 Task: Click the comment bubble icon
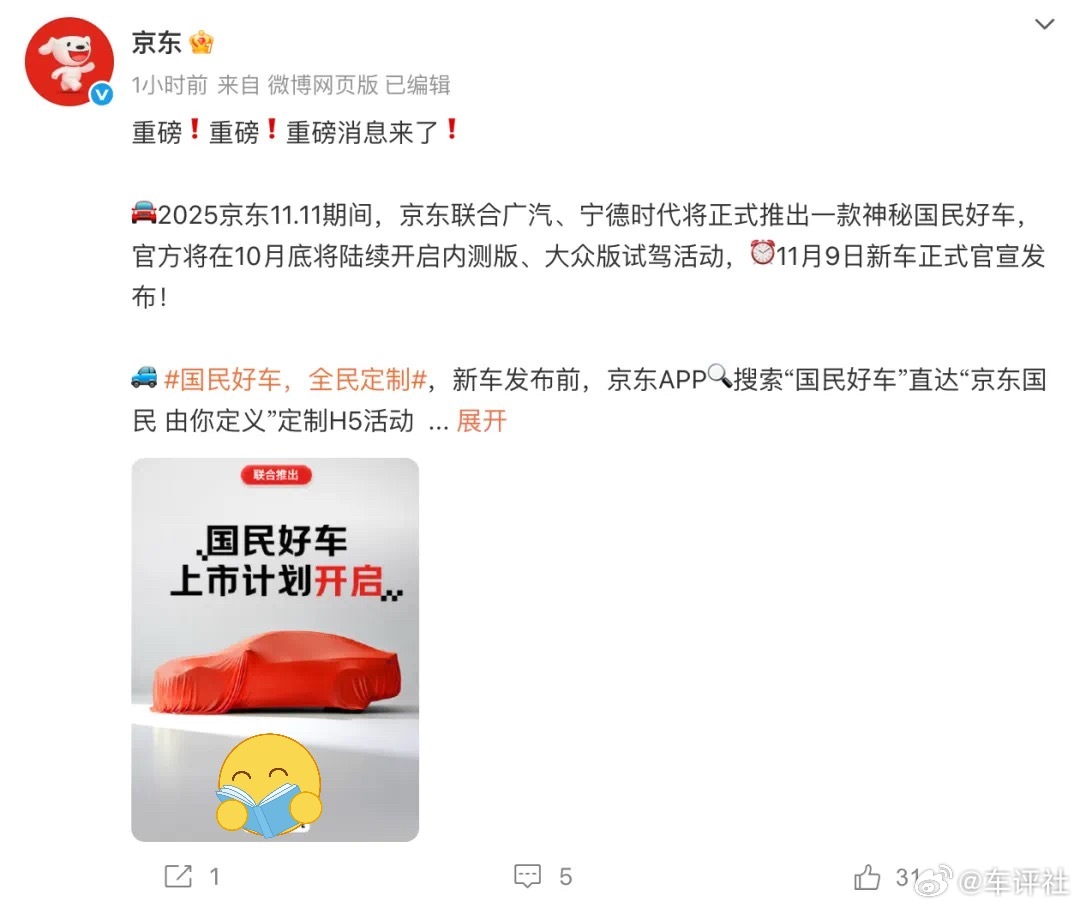pyautogui.click(x=528, y=876)
